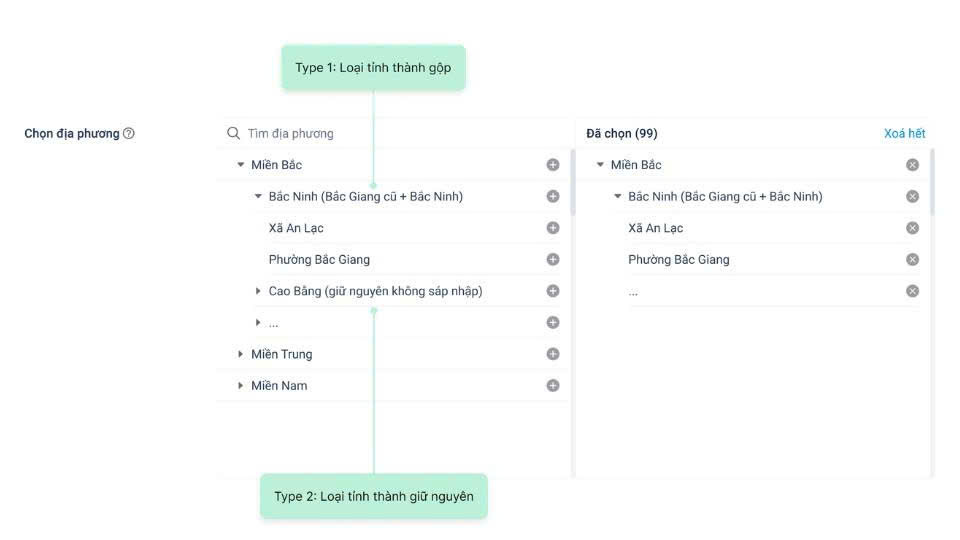Select Phường Bắc Giang in the left tree
960x540 pixels.
point(319,260)
